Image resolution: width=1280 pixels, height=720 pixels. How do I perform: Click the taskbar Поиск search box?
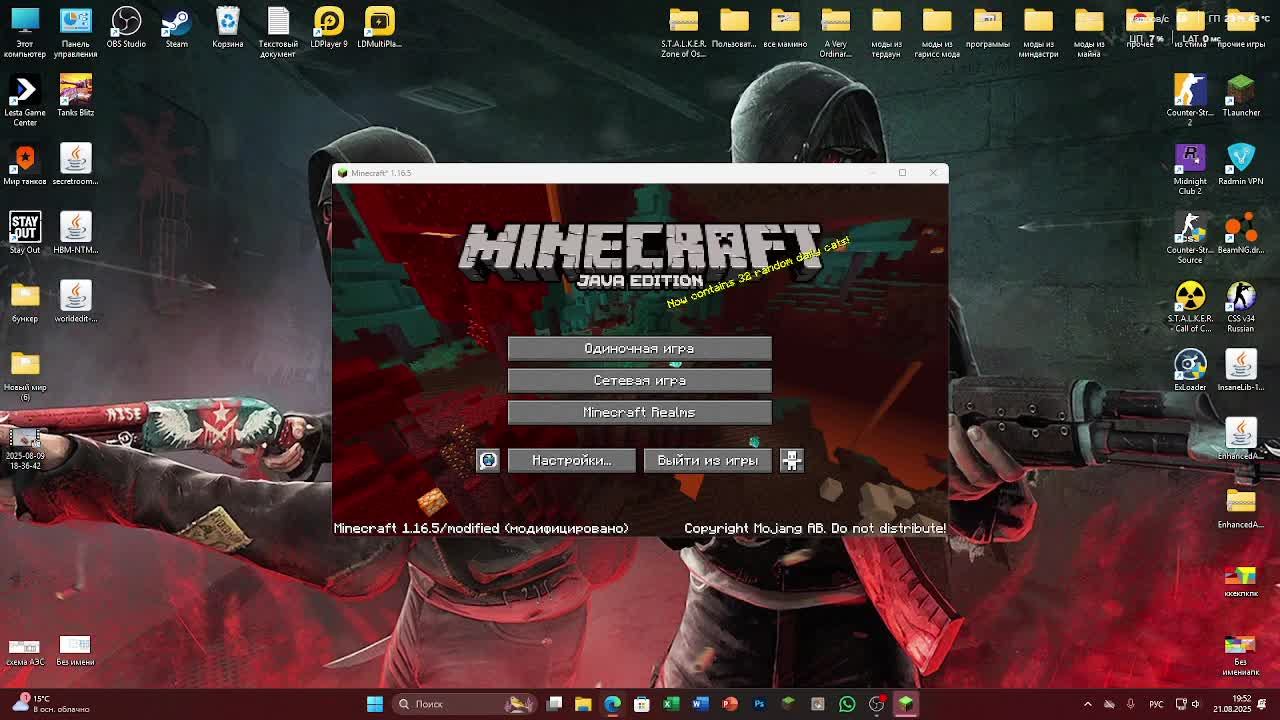465,704
